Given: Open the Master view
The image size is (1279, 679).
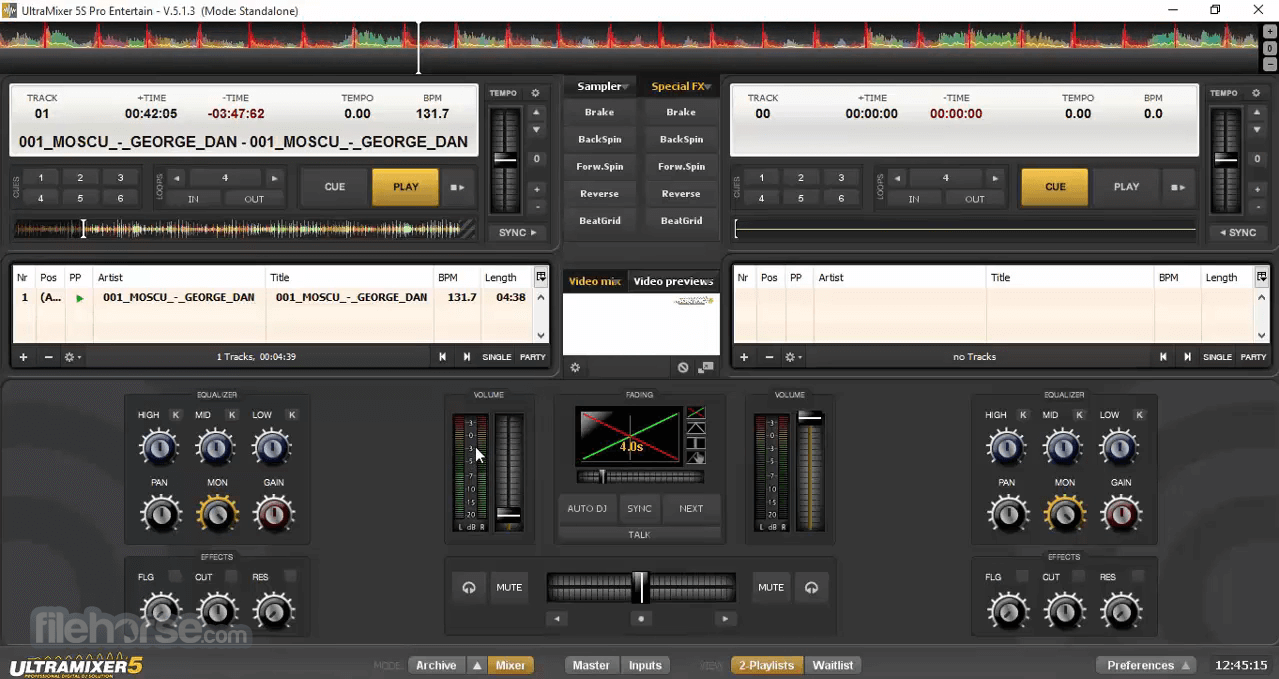Looking at the screenshot, I should point(591,665).
